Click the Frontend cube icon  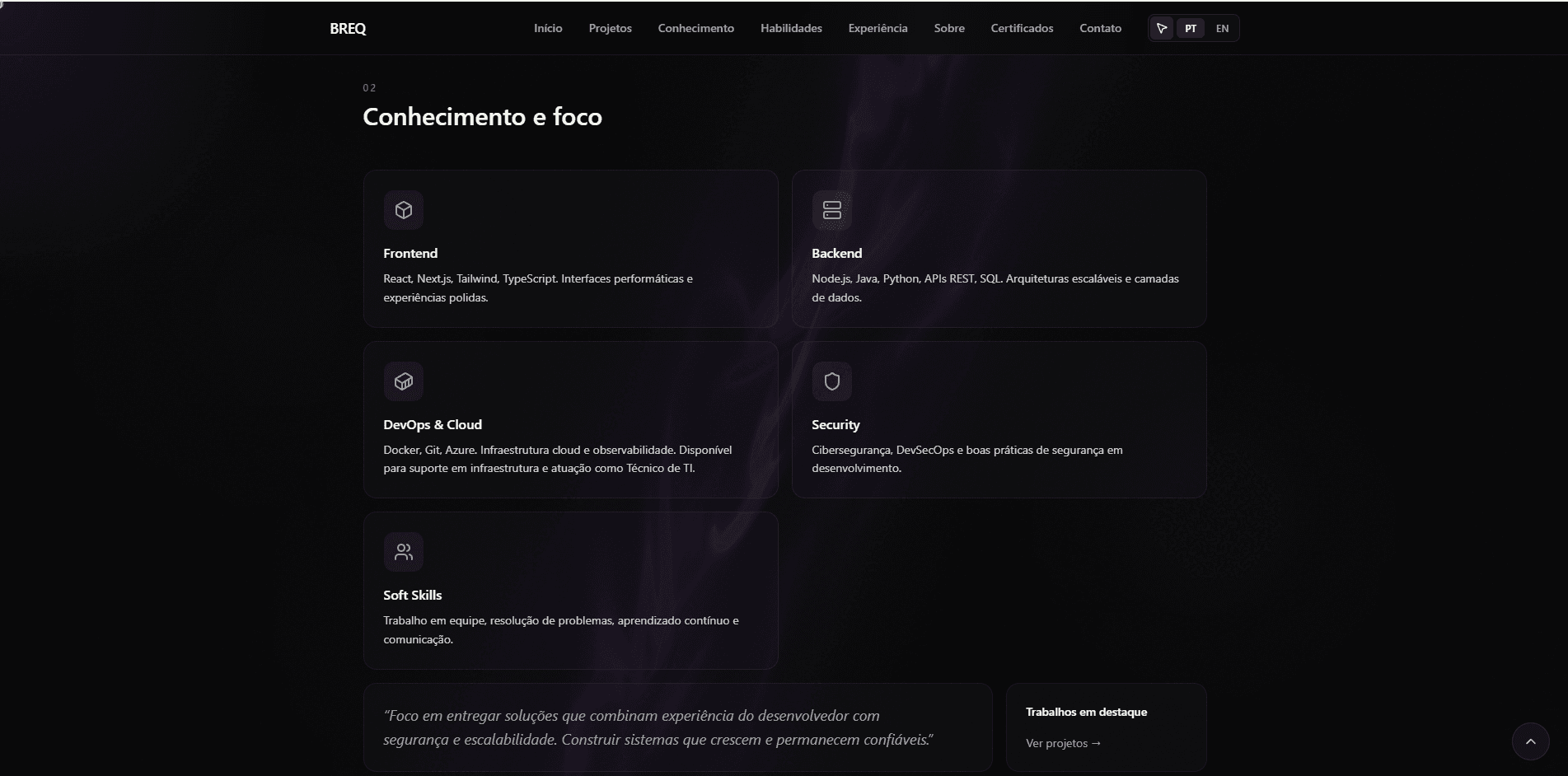pos(404,210)
